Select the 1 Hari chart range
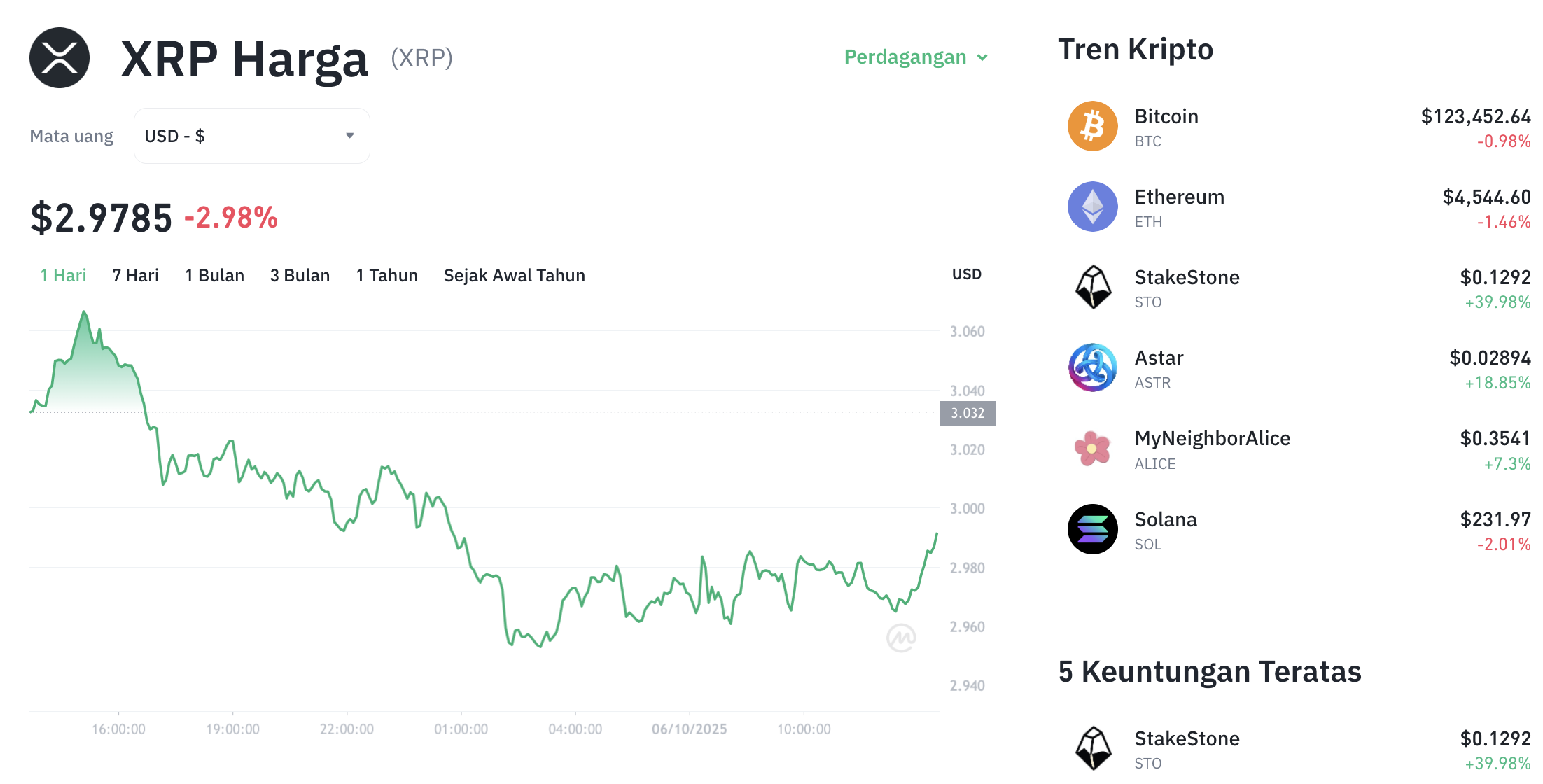 click(x=63, y=276)
